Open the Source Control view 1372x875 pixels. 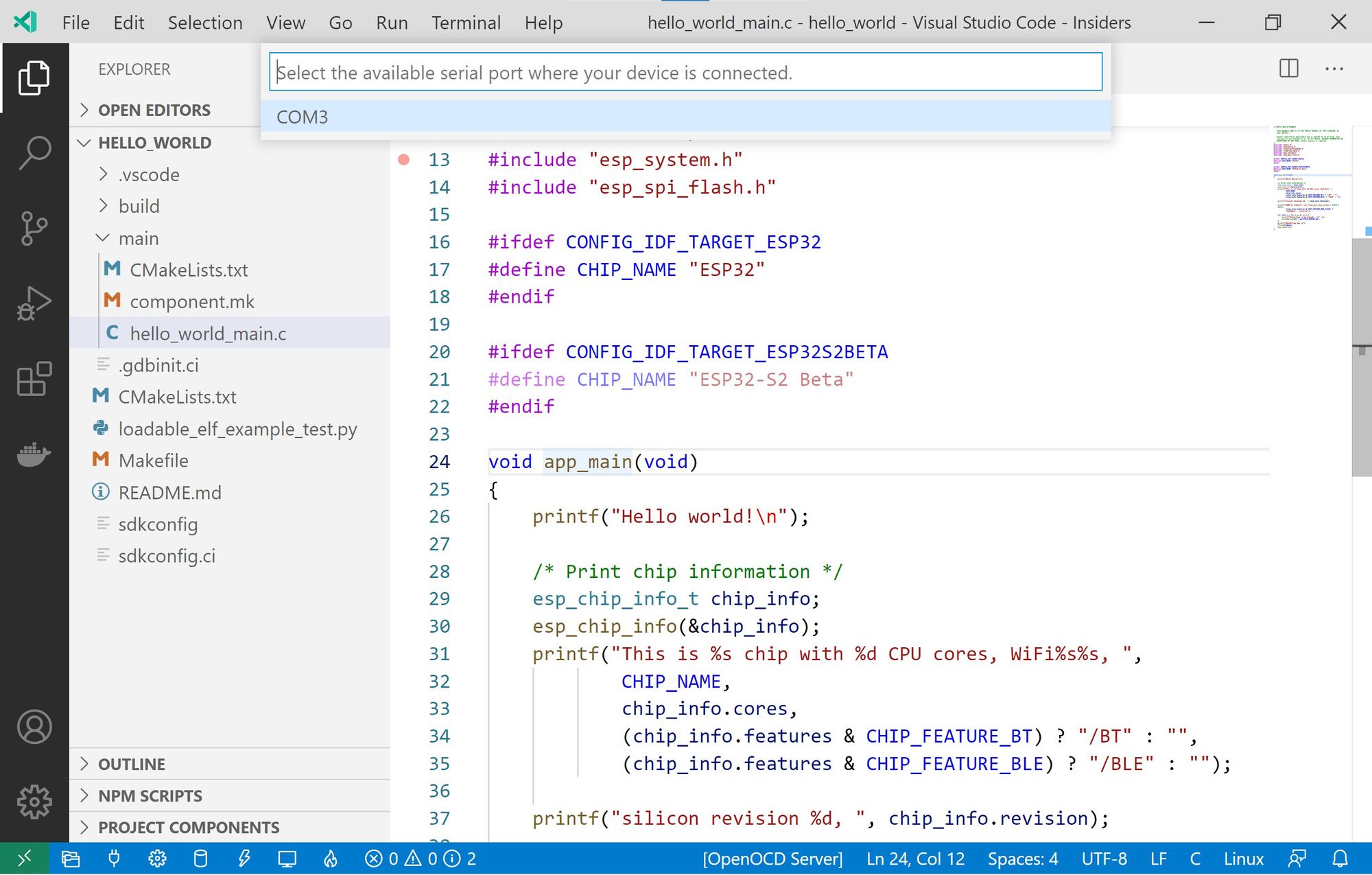[x=34, y=228]
